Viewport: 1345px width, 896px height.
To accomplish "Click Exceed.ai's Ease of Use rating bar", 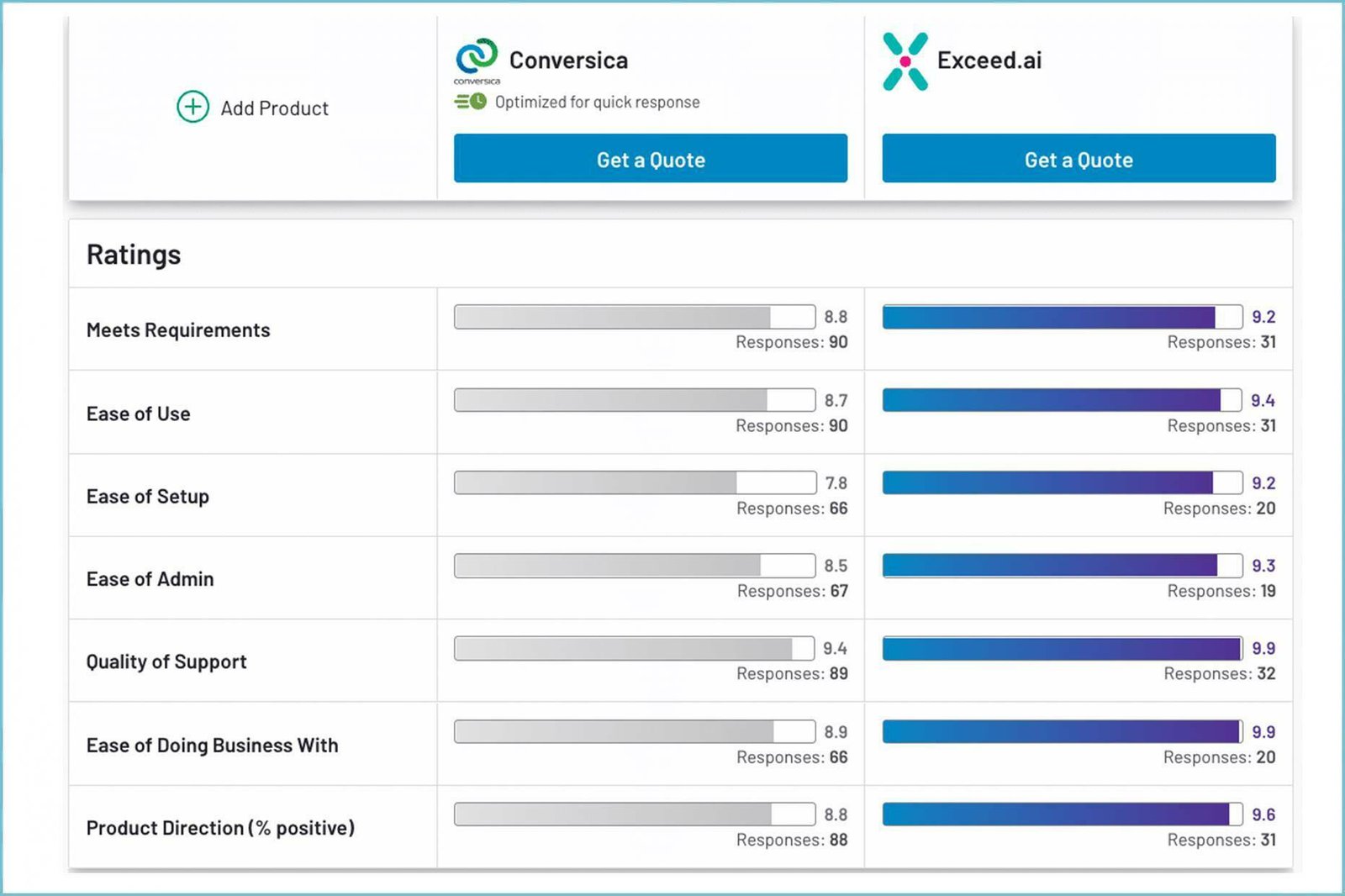I will click(1062, 400).
